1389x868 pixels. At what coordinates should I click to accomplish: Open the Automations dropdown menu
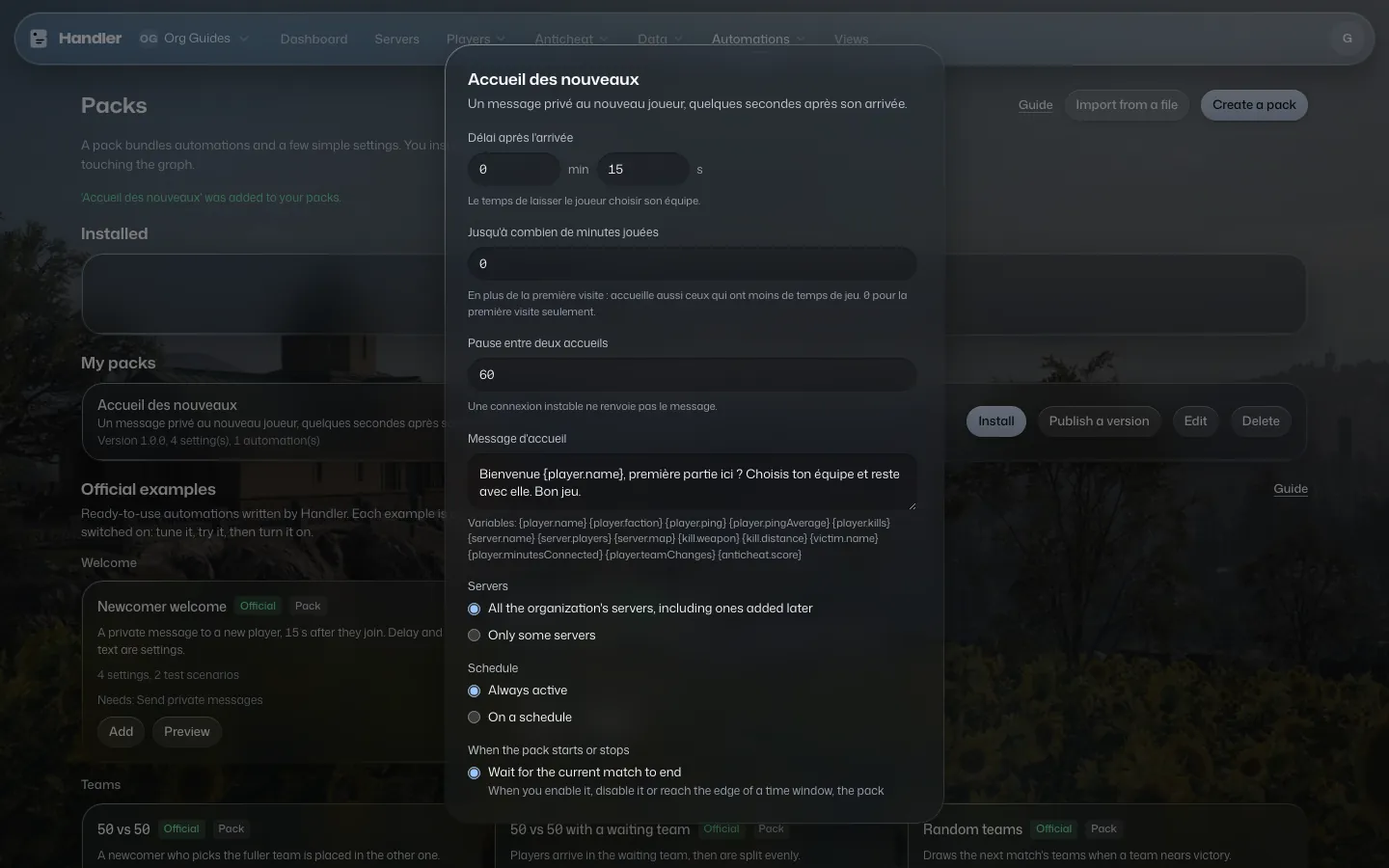tap(758, 40)
